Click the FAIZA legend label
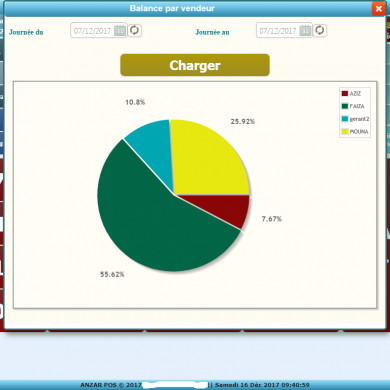This screenshot has height=390, width=390. pyautogui.click(x=357, y=106)
